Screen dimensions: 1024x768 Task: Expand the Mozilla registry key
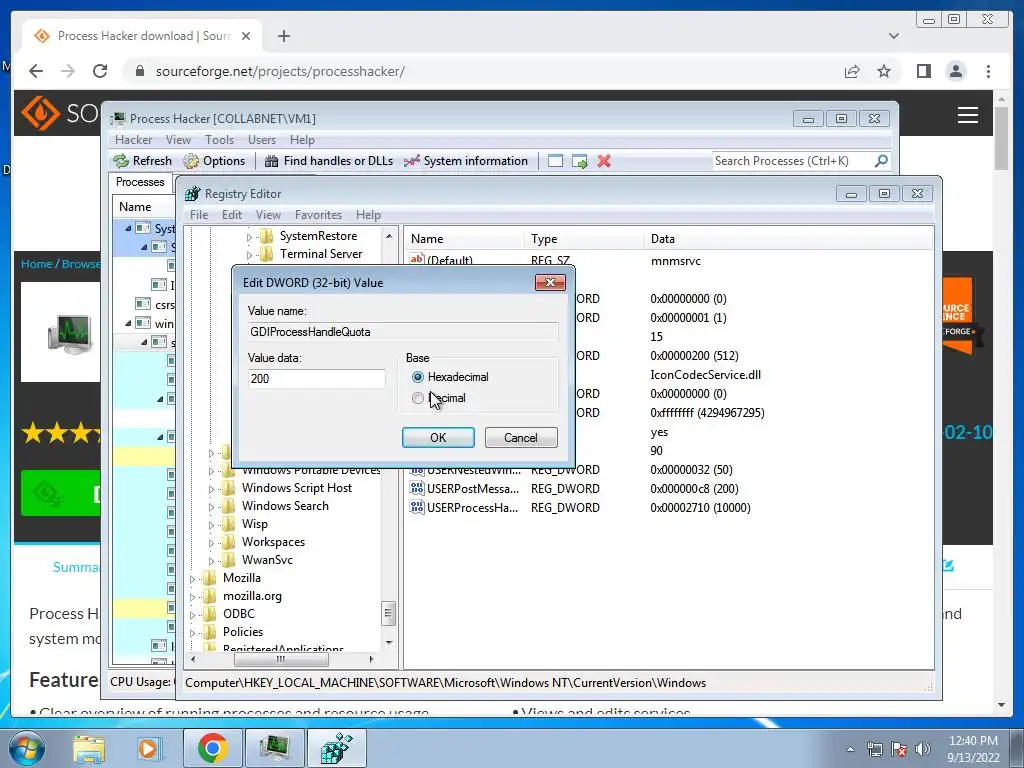point(192,579)
